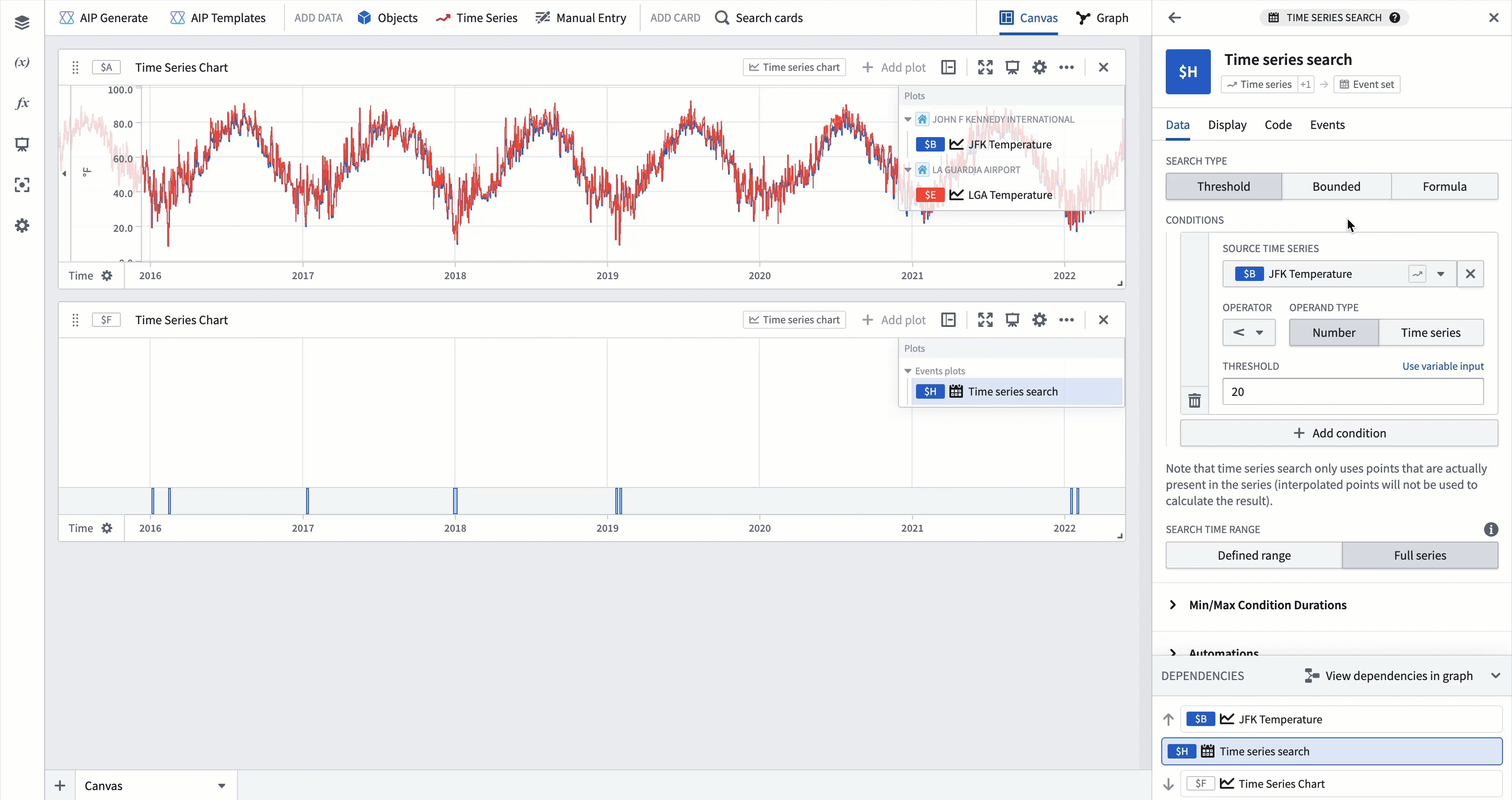Image resolution: width=1512 pixels, height=800 pixels.
Task: Open the layers icon in left sidebar
Action: 22,22
